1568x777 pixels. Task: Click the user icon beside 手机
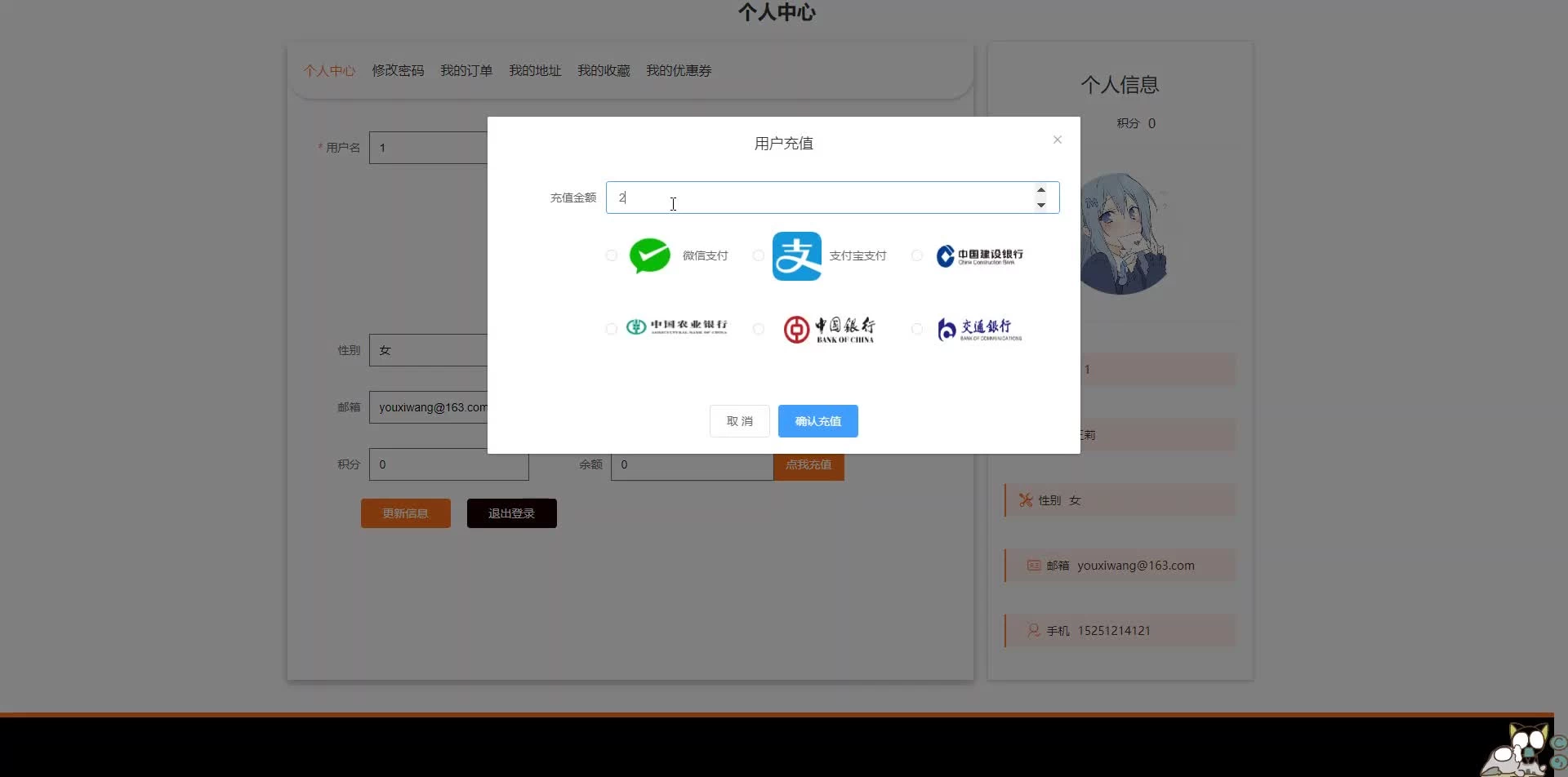(1034, 630)
